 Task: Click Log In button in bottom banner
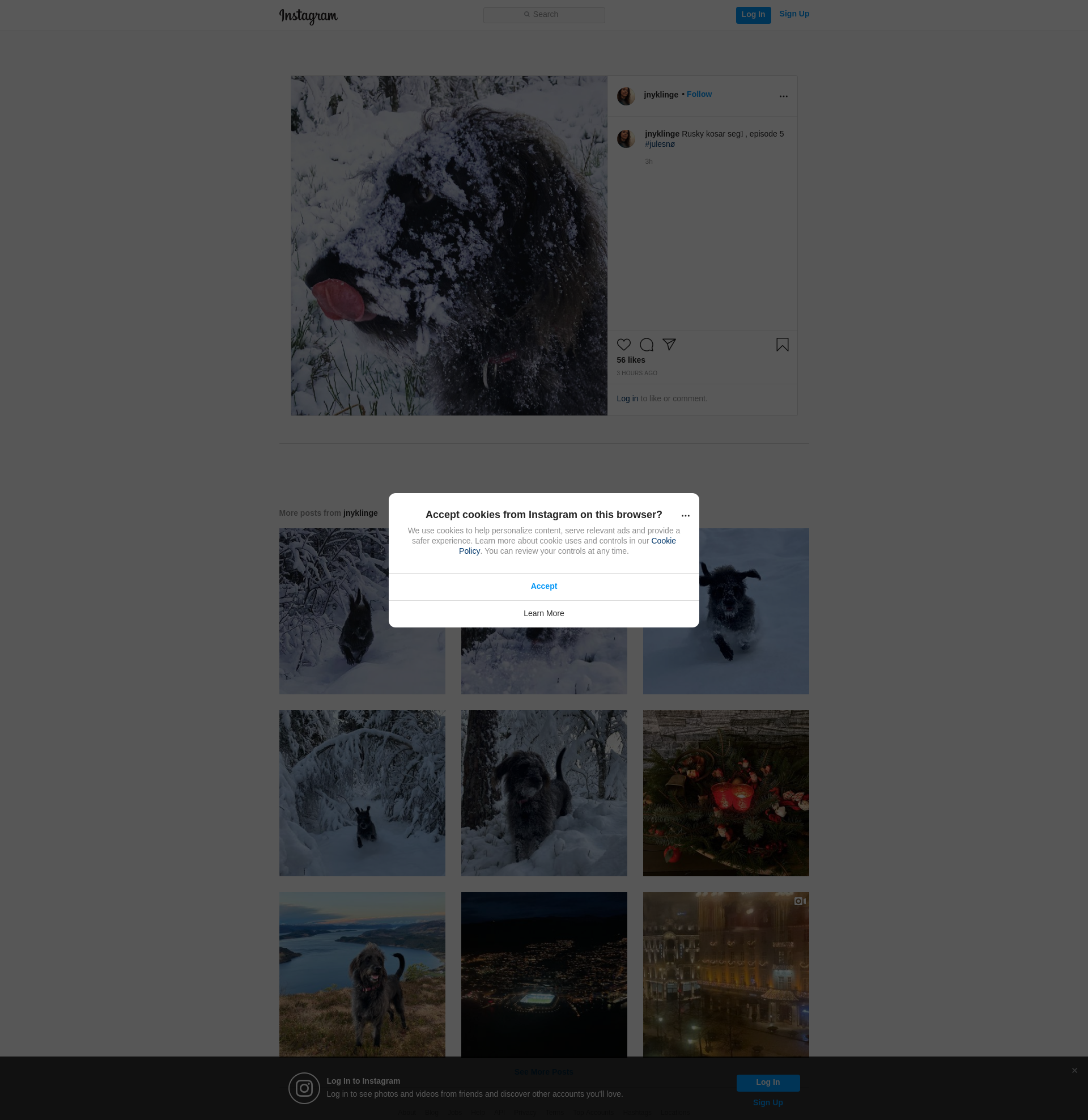[767, 1083]
